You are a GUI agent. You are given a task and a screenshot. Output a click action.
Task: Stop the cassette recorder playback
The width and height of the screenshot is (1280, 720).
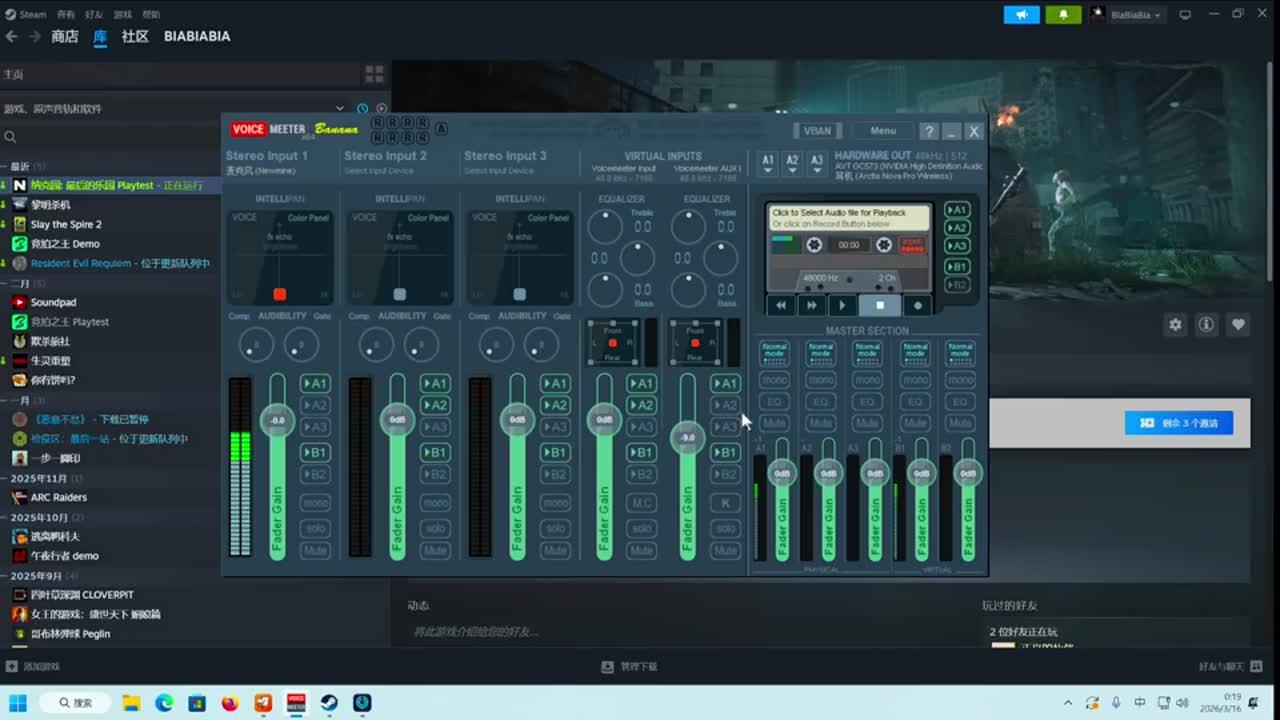(x=880, y=306)
